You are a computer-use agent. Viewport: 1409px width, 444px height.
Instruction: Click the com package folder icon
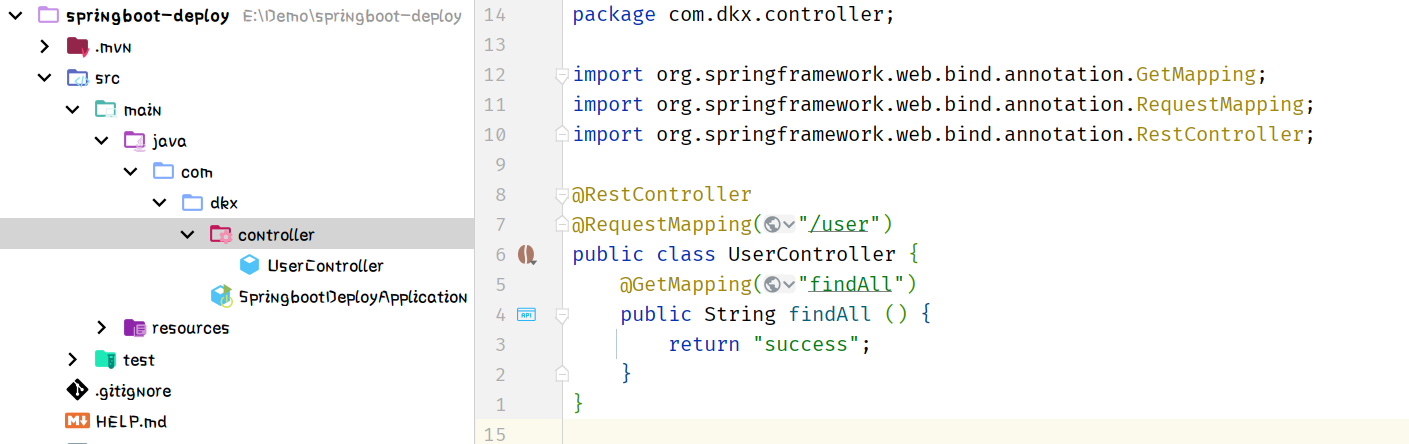pos(163,172)
